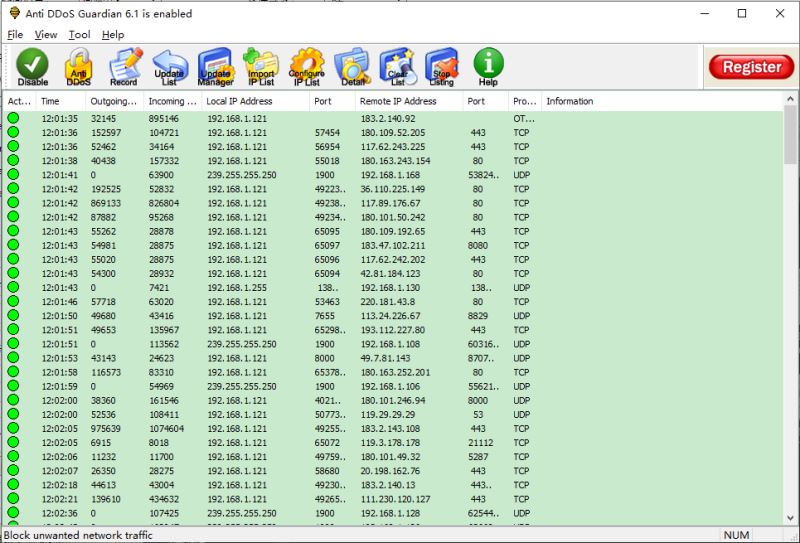Select remote IP 42.81.184.123
The height and width of the screenshot is (543, 800).
click(390, 274)
